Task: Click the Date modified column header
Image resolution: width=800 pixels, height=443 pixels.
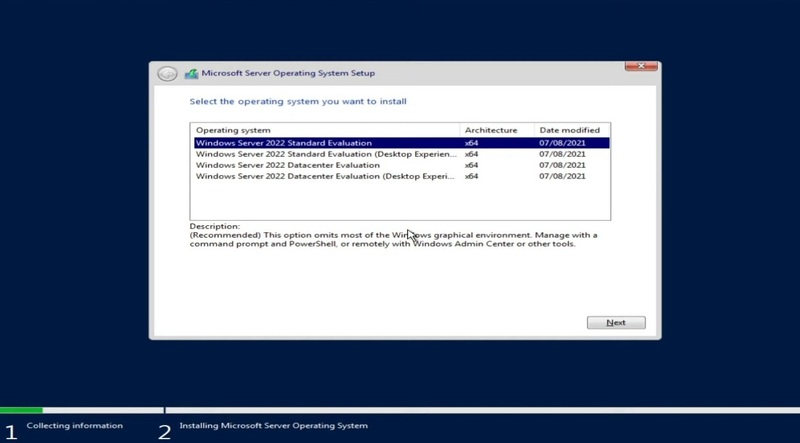Action: (571, 130)
